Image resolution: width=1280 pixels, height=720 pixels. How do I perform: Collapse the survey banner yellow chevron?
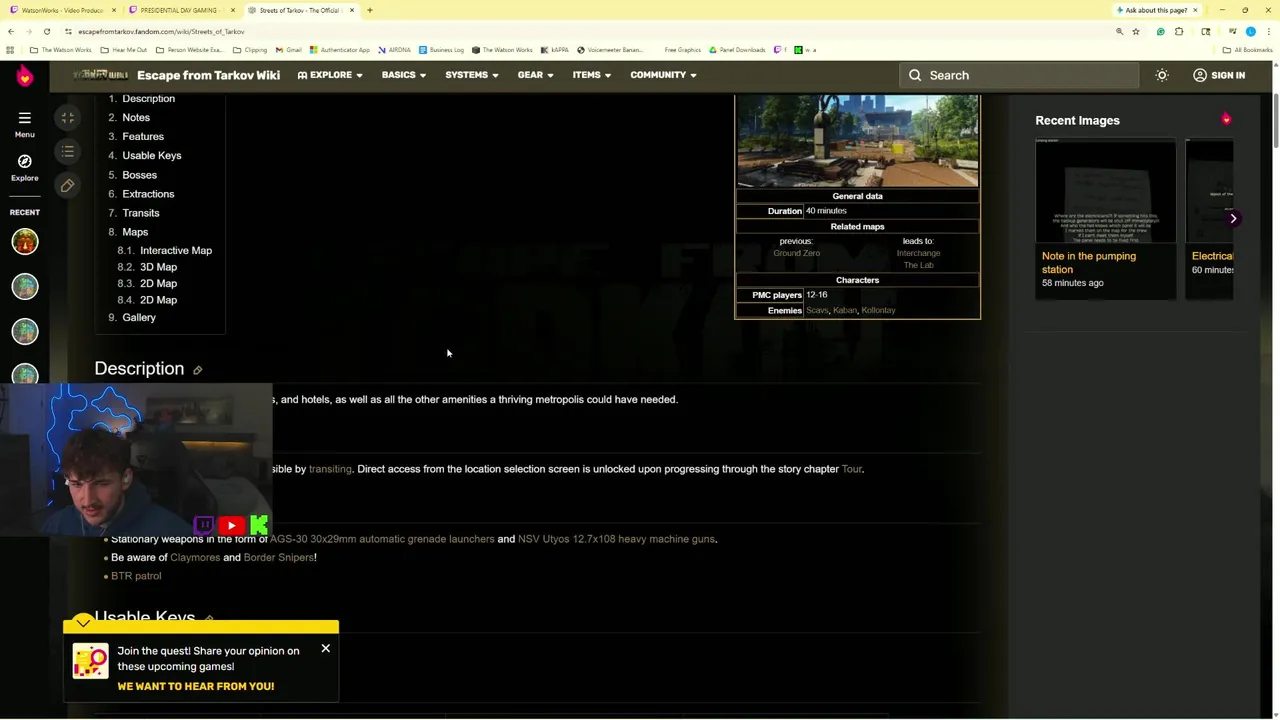click(x=83, y=623)
